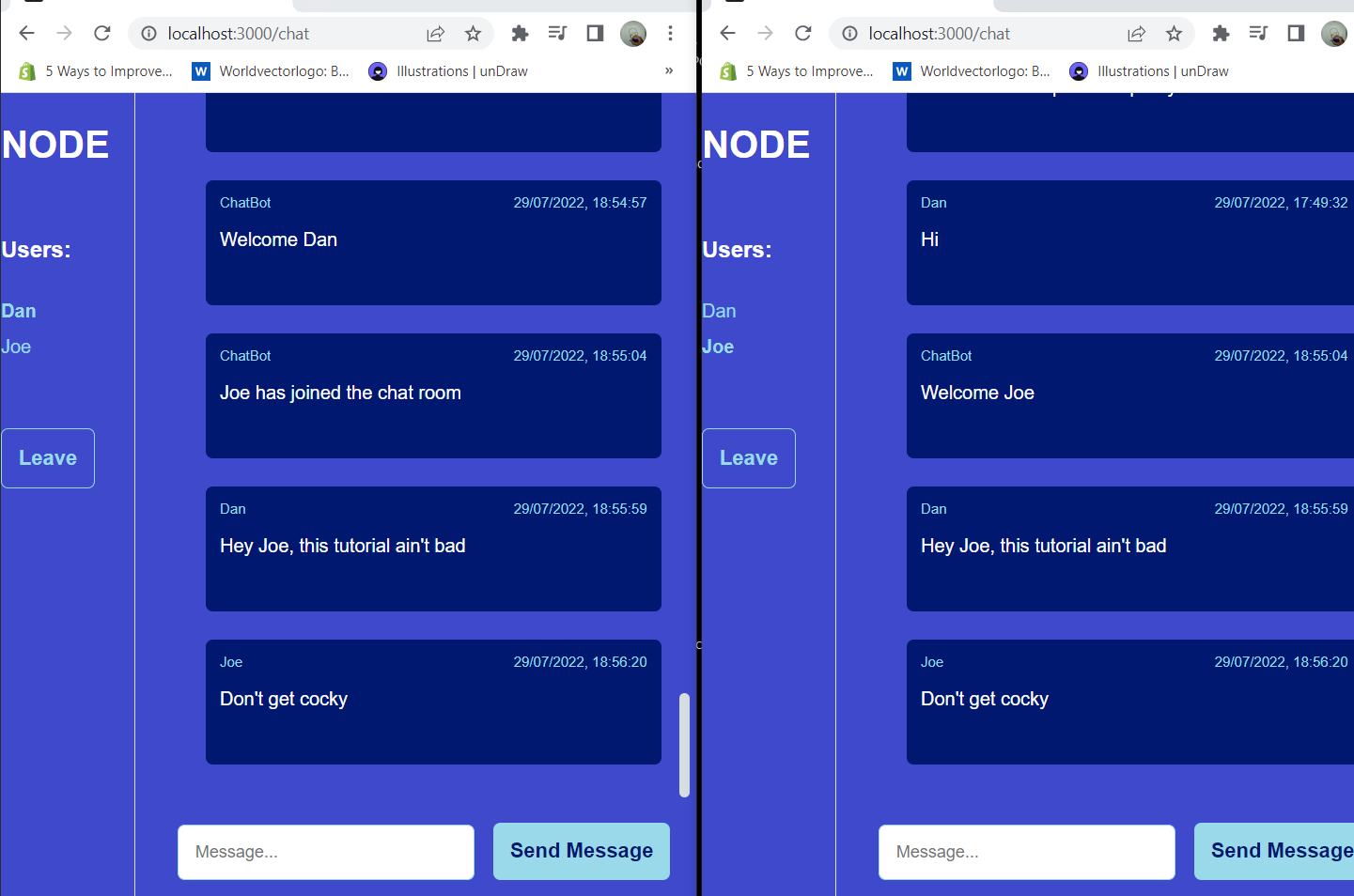Bookmark the page using the star icon

(473, 33)
